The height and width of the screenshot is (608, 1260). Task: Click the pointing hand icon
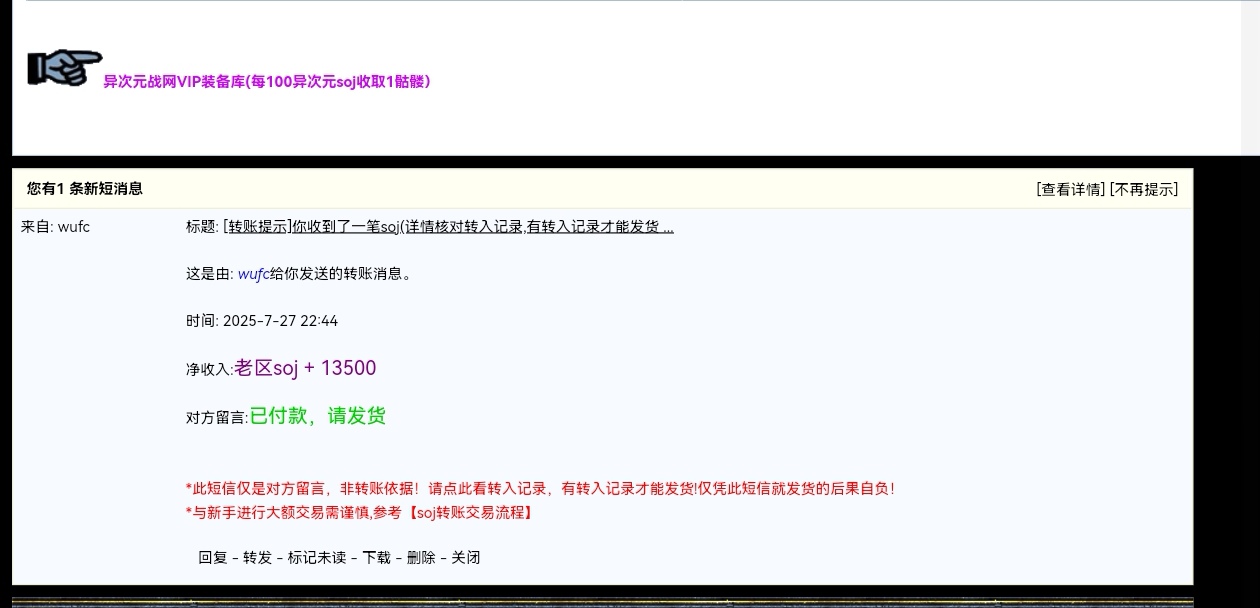(64, 67)
